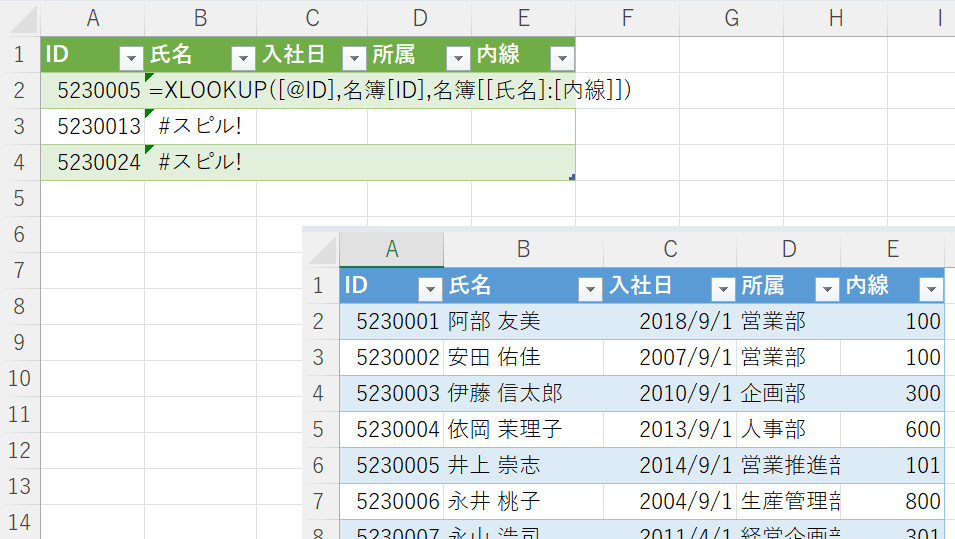Click the green table resize handle corner

pyautogui.click(x=572, y=177)
